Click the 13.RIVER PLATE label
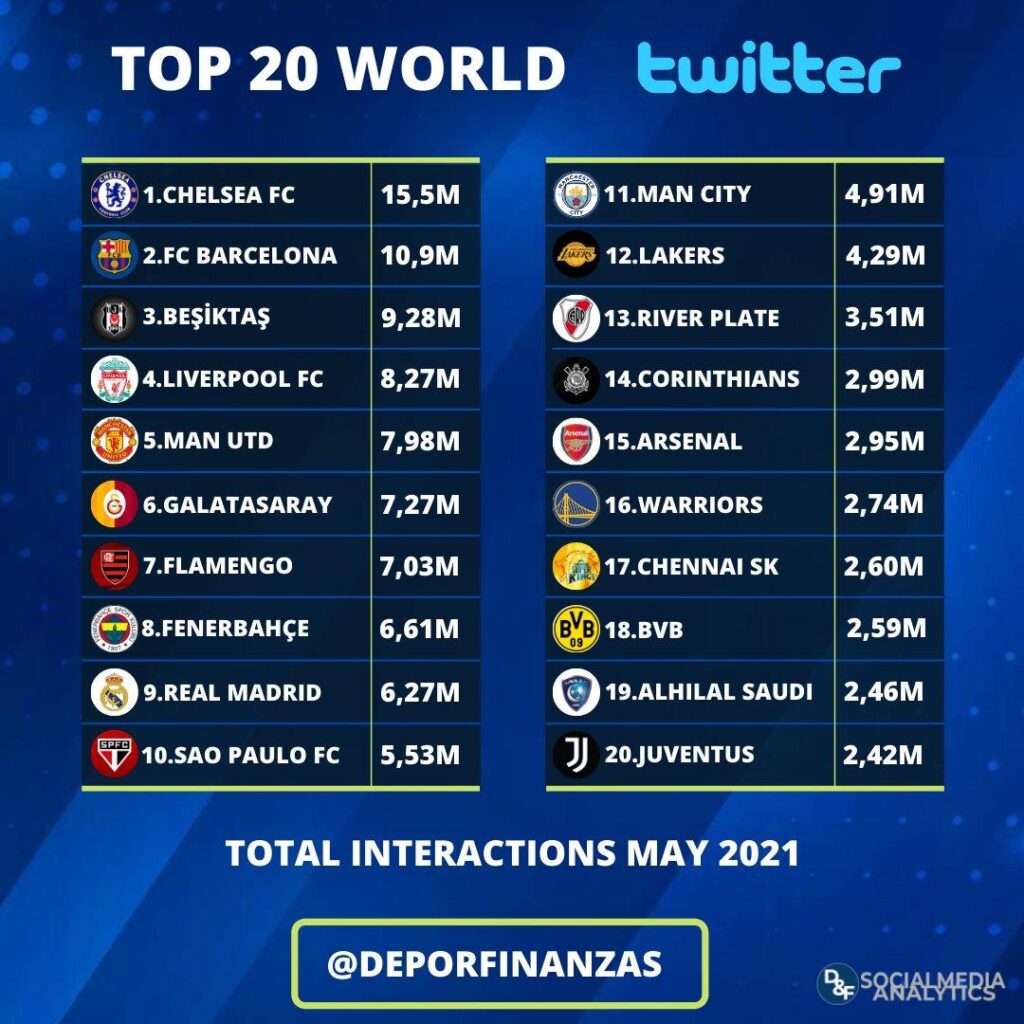This screenshot has height=1024, width=1024. (x=692, y=318)
